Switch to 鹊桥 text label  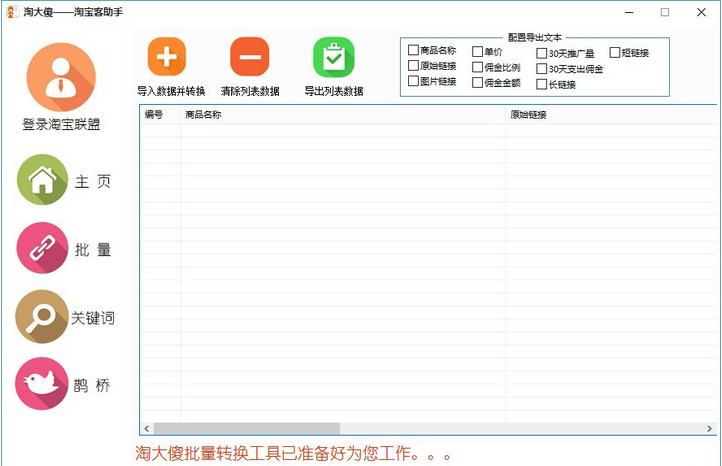coord(92,385)
